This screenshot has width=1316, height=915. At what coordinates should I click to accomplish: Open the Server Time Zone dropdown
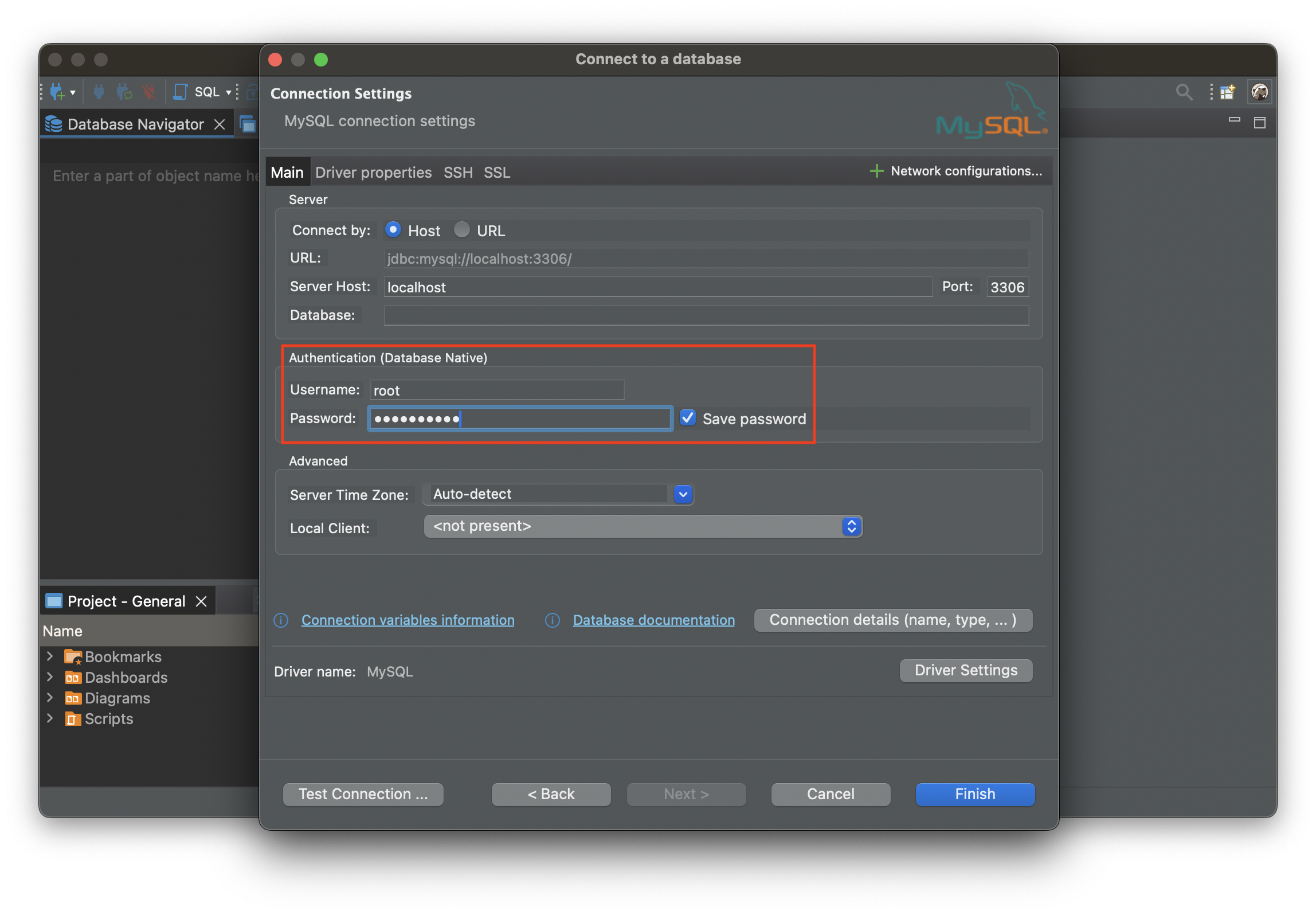point(683,494)
